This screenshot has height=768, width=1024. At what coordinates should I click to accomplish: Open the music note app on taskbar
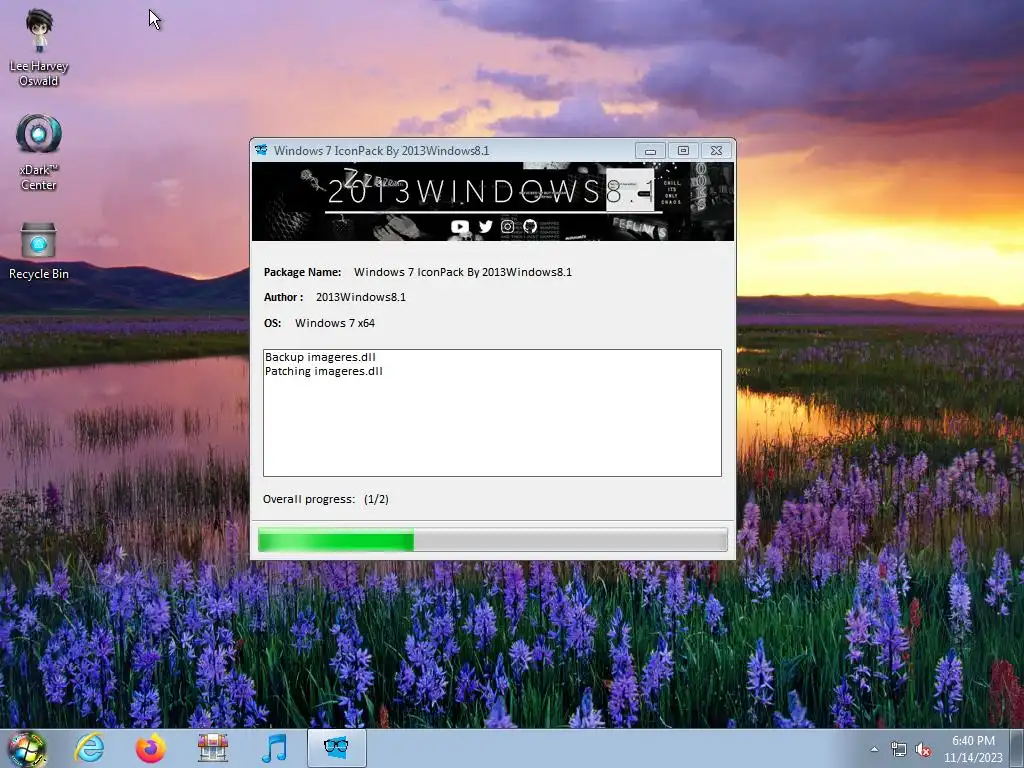[274, 748]
